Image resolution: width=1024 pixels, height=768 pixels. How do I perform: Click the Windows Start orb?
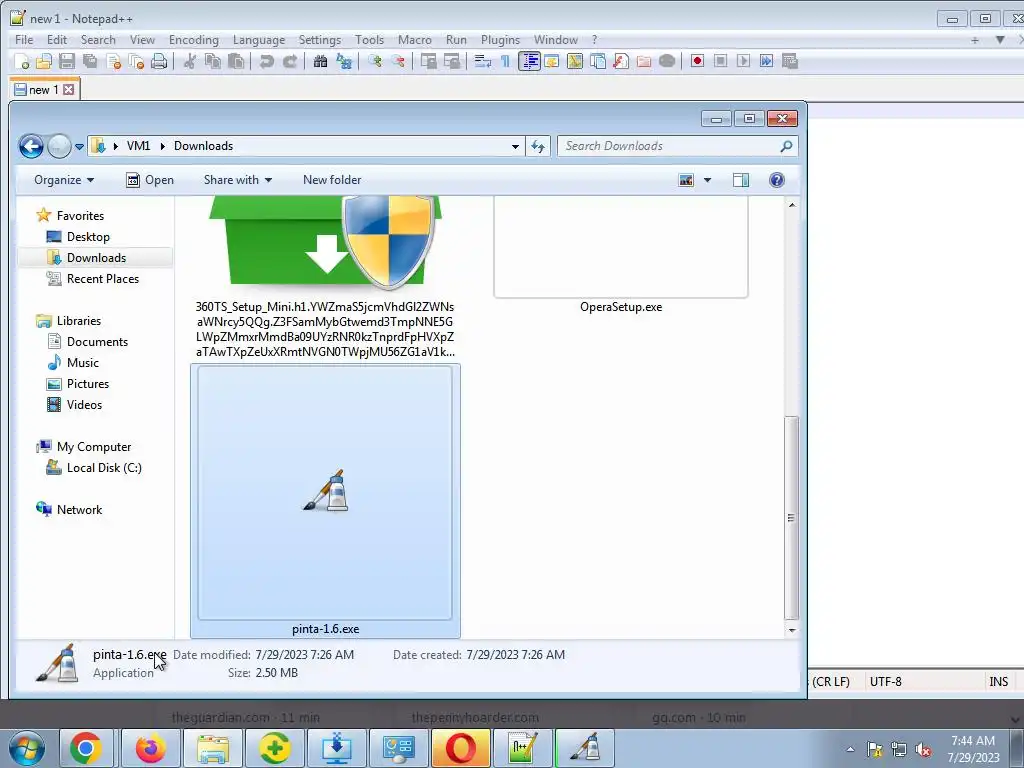26,748
